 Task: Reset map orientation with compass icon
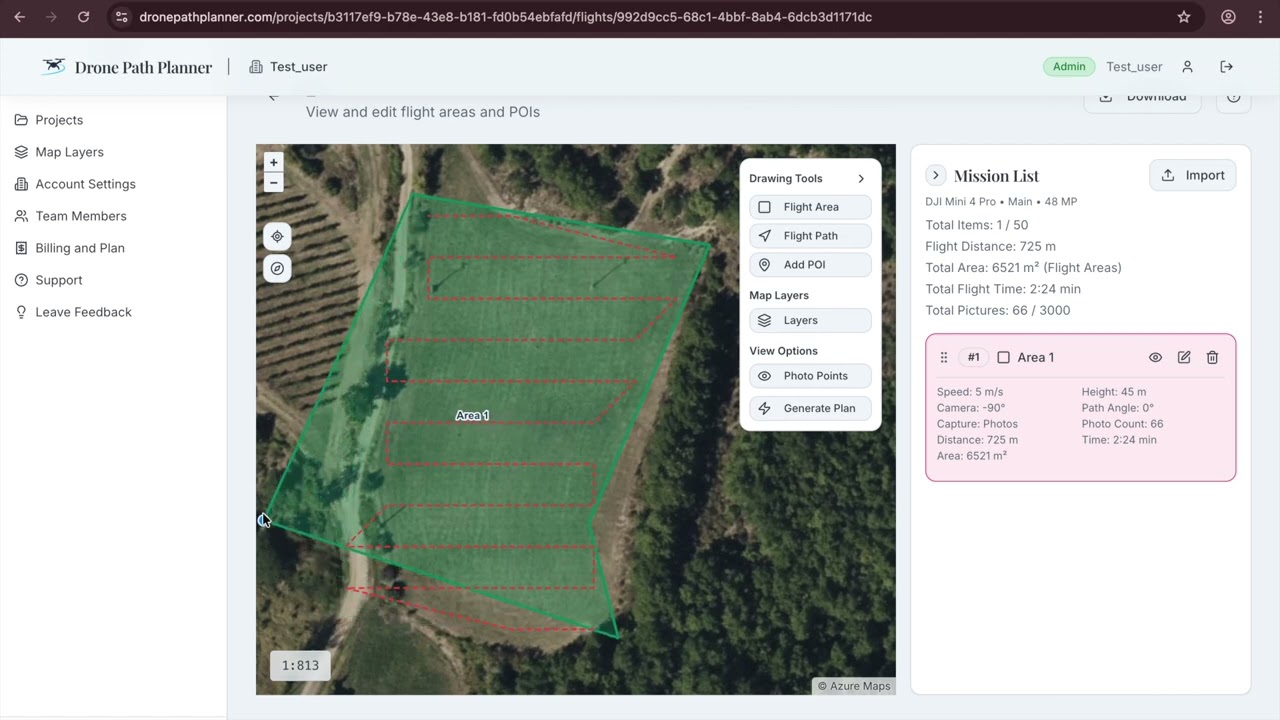(277, 268)
